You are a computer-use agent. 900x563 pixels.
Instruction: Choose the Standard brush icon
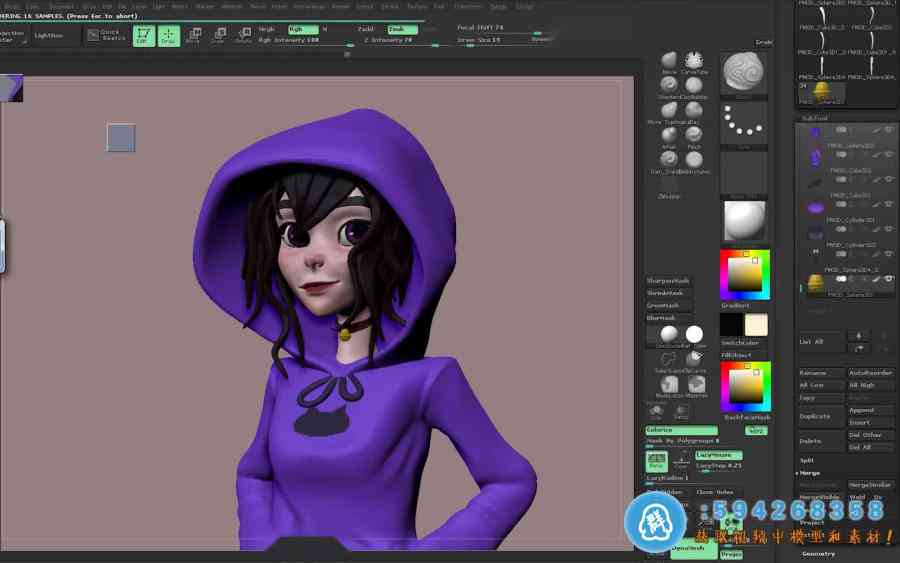coord(669,85)
